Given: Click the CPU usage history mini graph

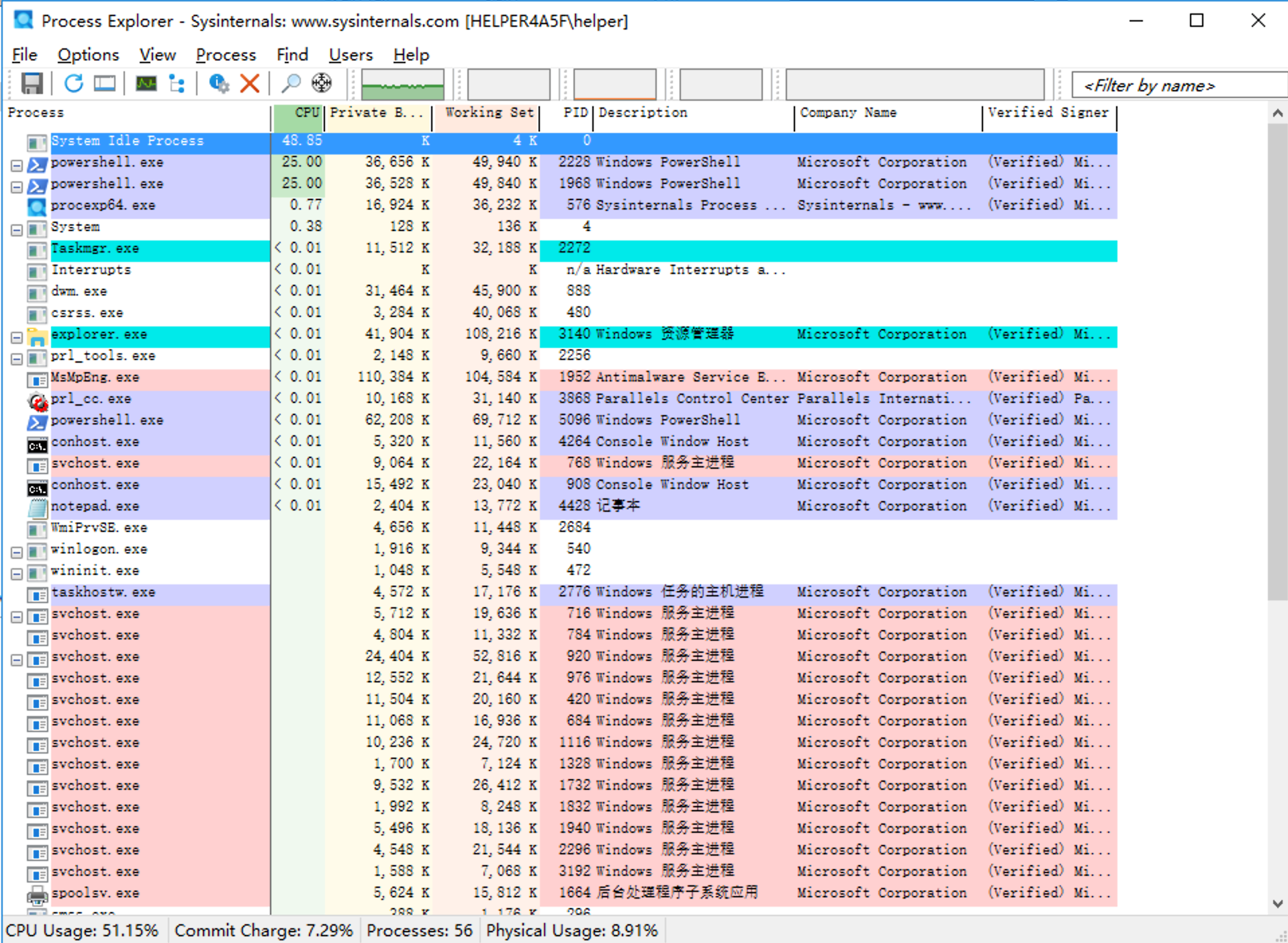Looking at the screenshot, I should point(402,85).
